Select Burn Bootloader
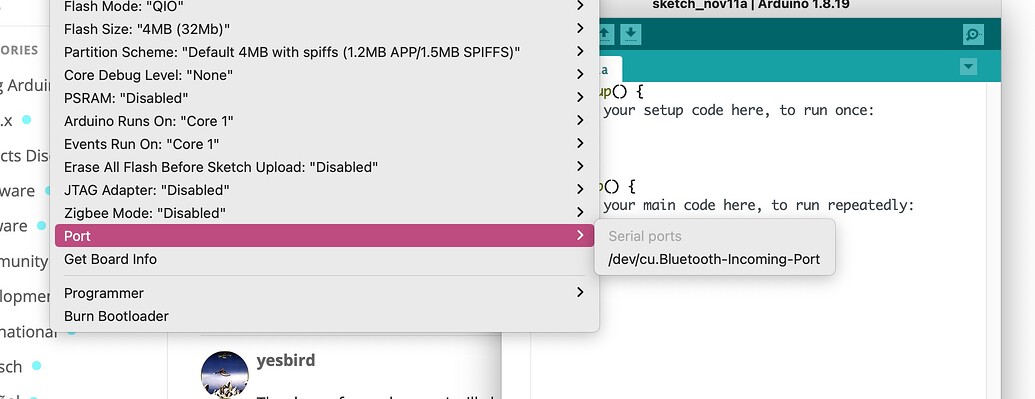 click(324, 316)
